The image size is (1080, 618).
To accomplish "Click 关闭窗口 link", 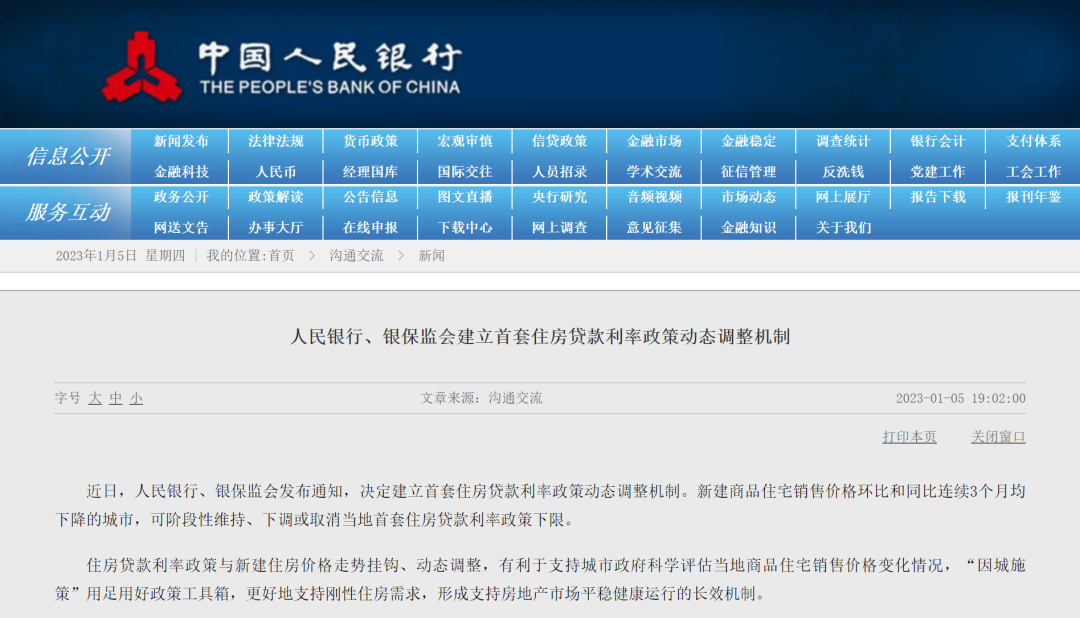I will point(998,437).
